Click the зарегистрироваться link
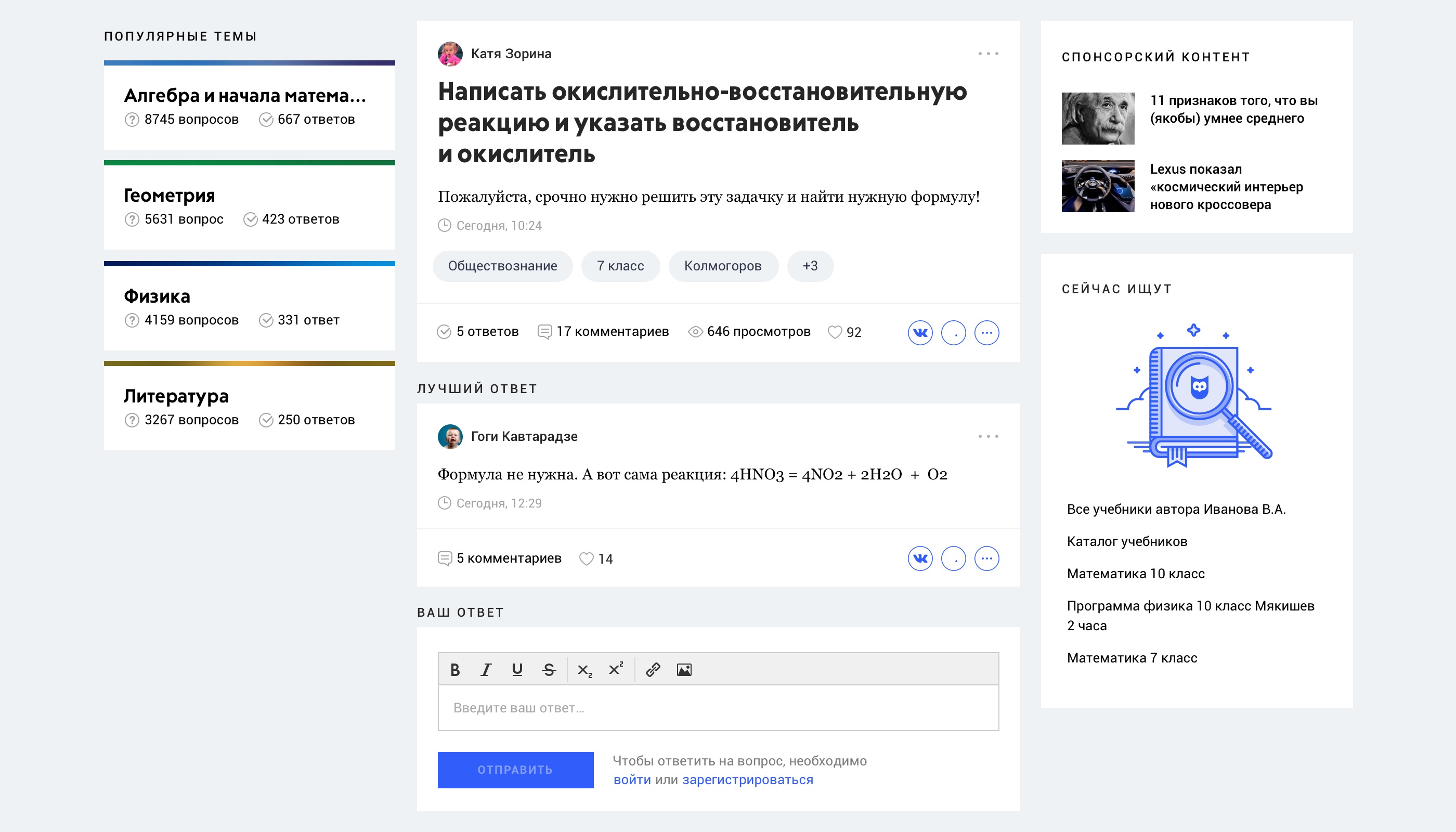 (x=747, y=780)
